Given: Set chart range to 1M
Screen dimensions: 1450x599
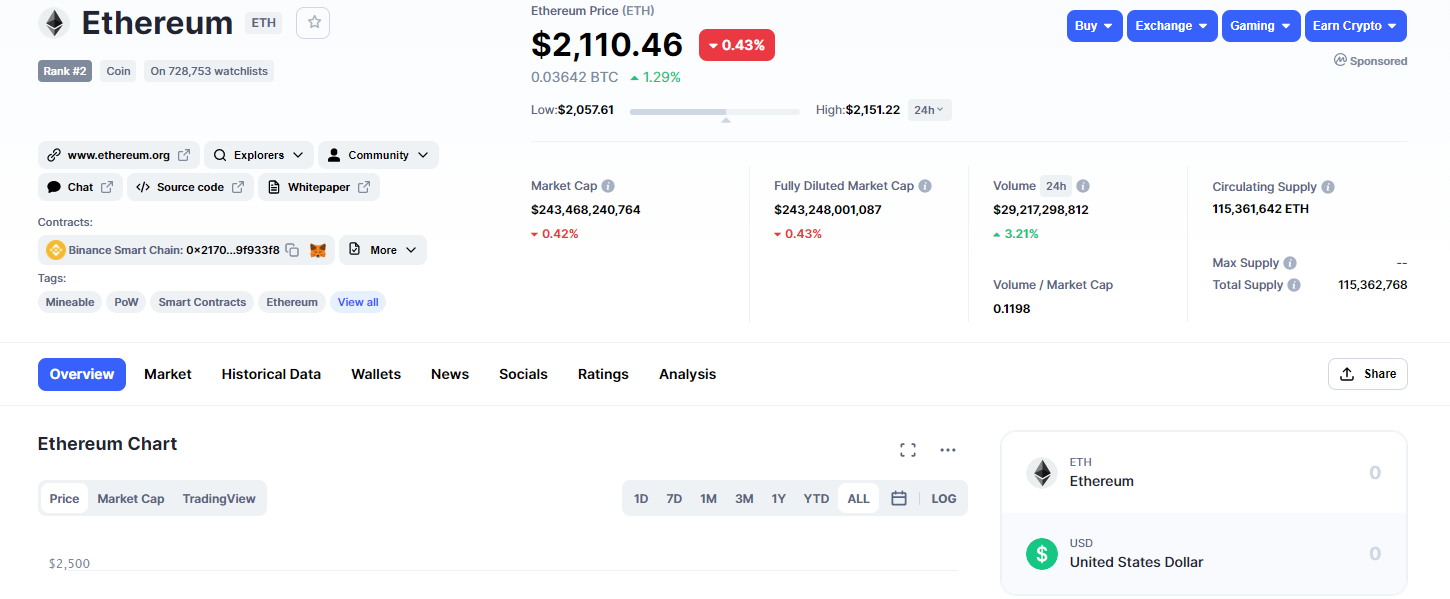Looking at the screenshot, I should pos(708,498).
